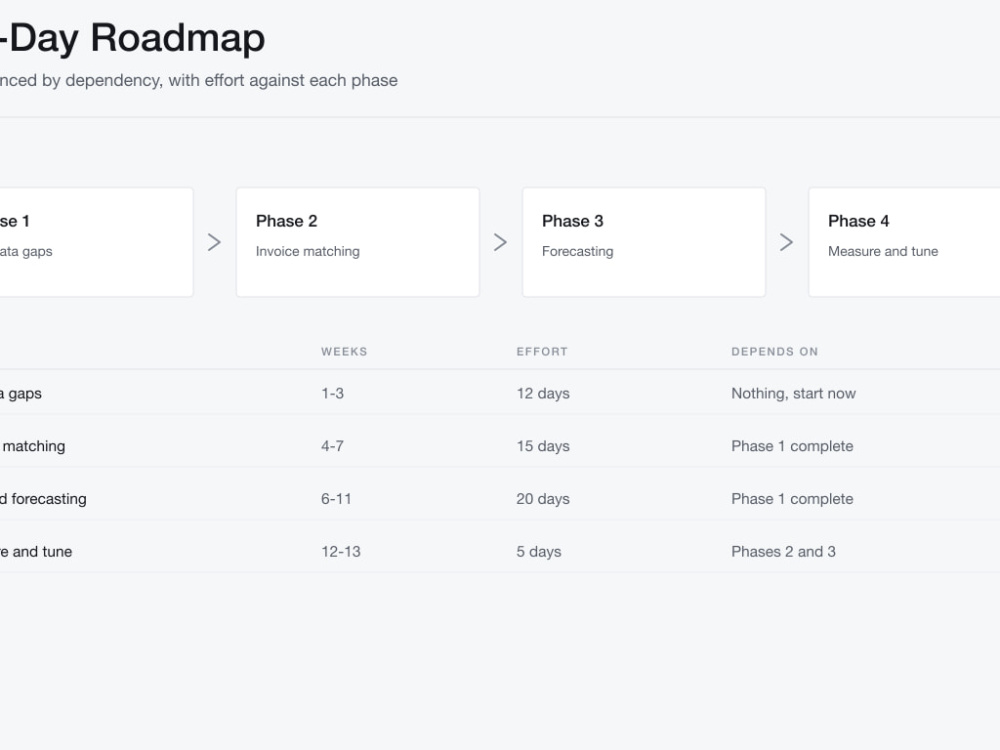The width and height of the screenshot is (1000, 750).
Task: Select the Phase 4 Measure and tune card
Action: tap(904, 242)
